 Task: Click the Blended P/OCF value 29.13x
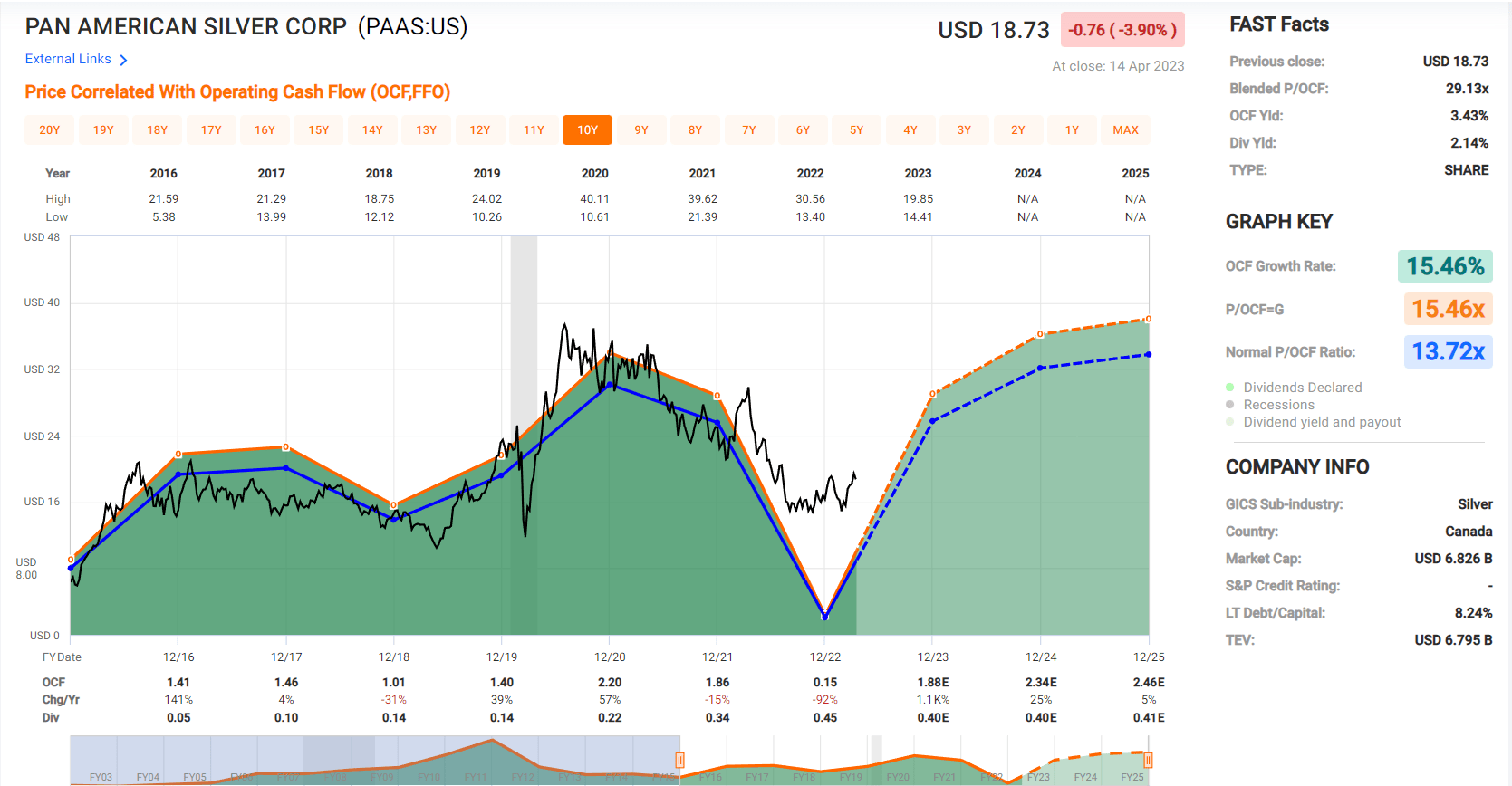tap(1467, 89)
